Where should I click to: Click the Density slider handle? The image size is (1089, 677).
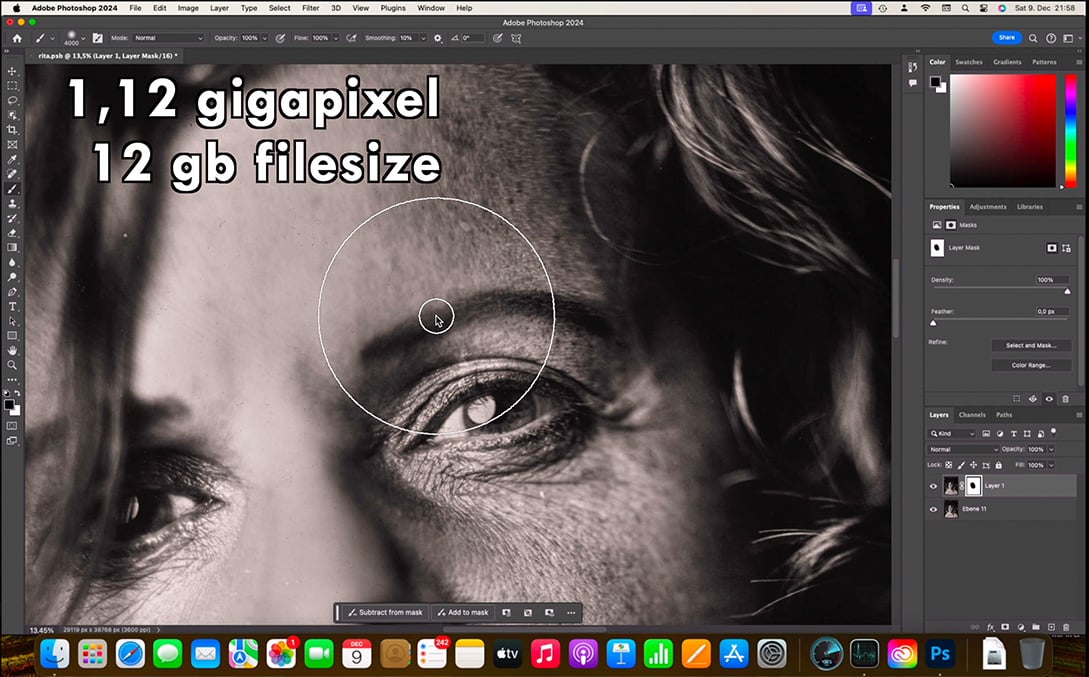(x=1067, y=291)
